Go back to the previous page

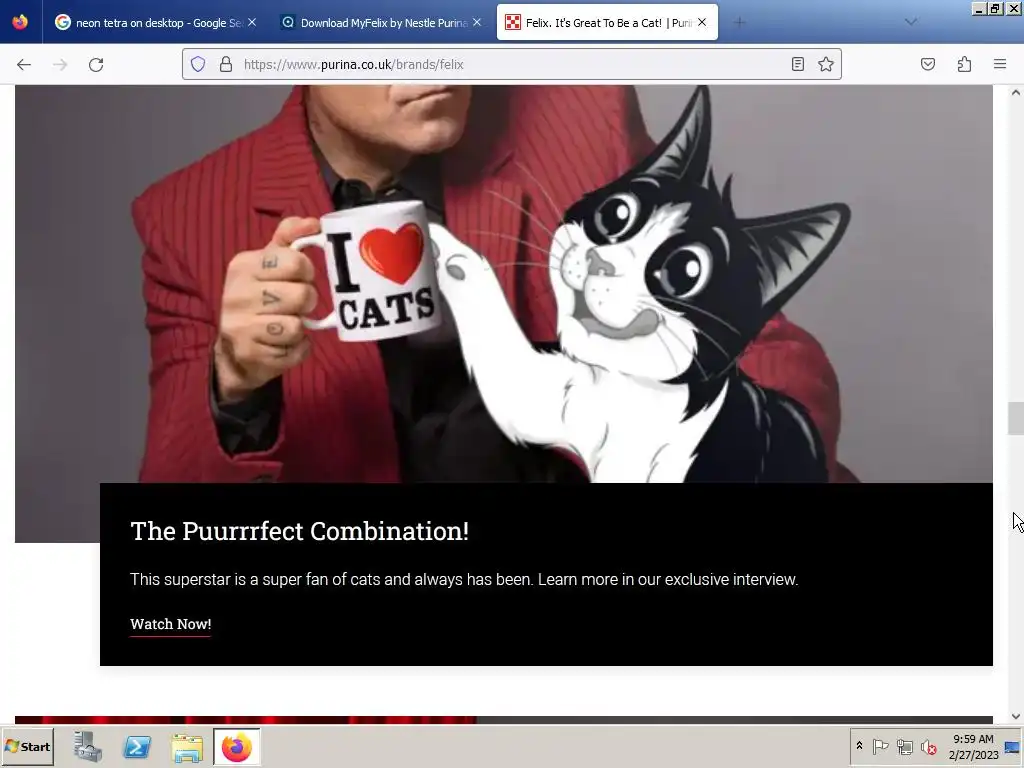tap(24, 64)
